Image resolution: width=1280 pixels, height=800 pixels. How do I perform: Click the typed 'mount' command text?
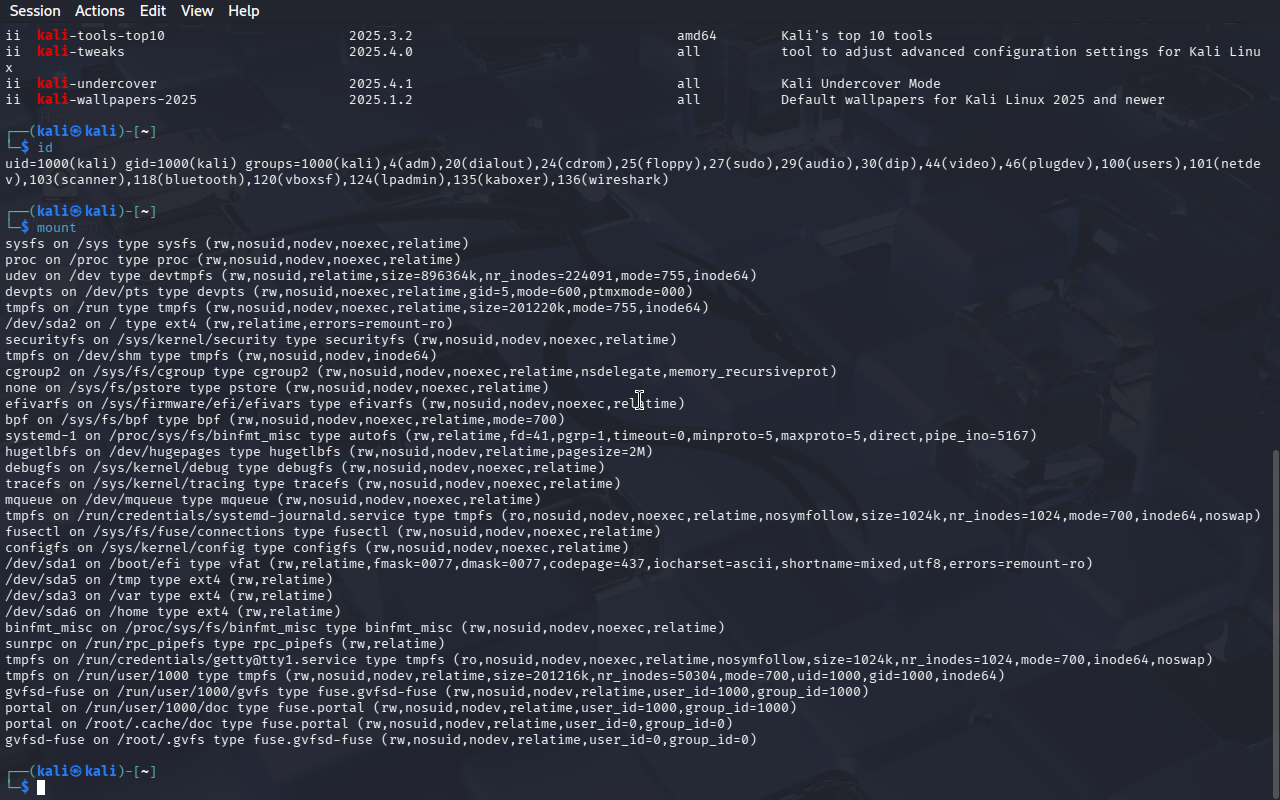tap(57, 228)
